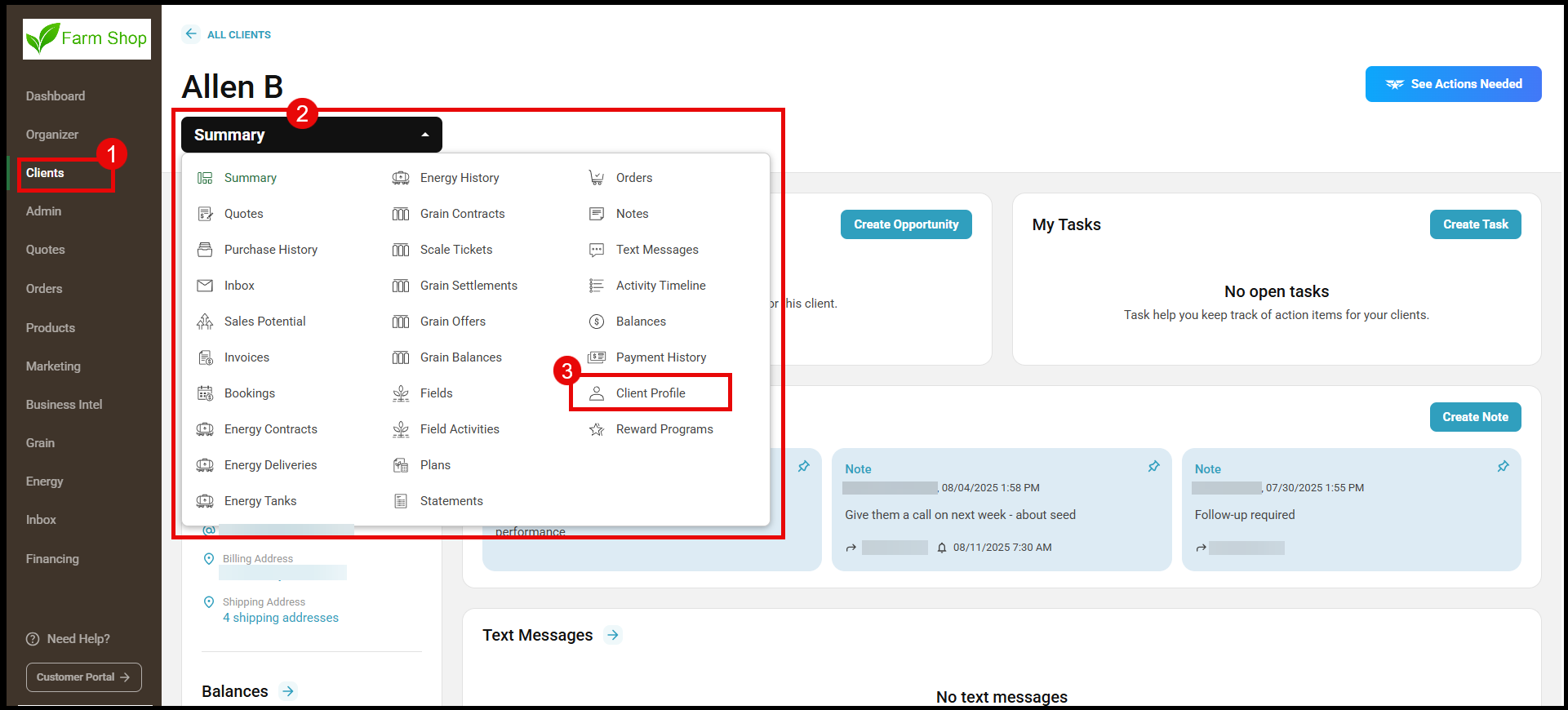Pin the 08/04/2025 note
The width and height of the screenshot is (1568, 710).
[1153, 467]
